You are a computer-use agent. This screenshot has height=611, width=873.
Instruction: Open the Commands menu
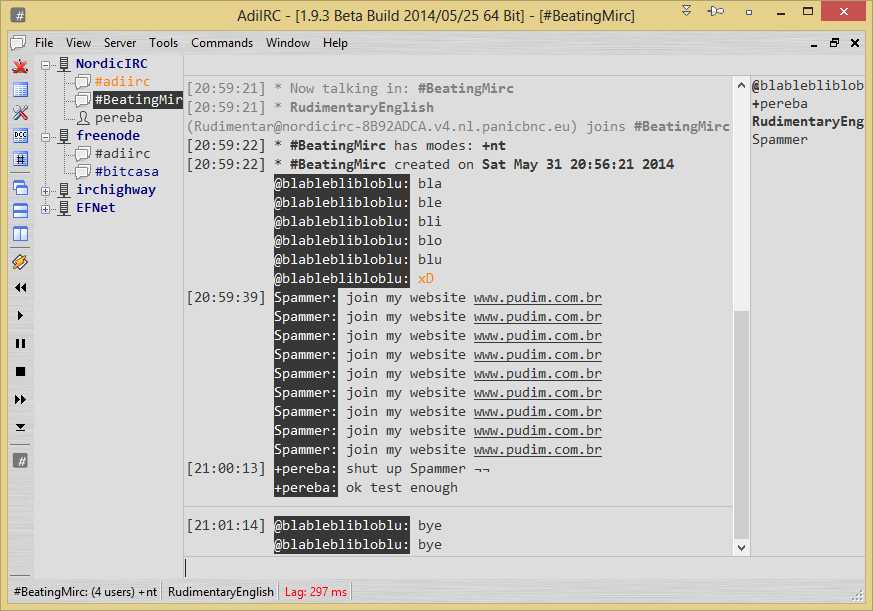[222, 43]
